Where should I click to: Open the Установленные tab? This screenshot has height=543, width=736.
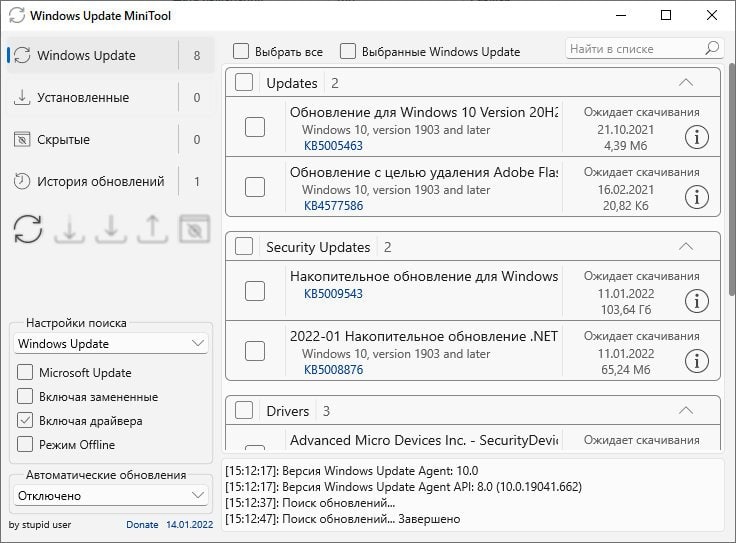[84, 98]
